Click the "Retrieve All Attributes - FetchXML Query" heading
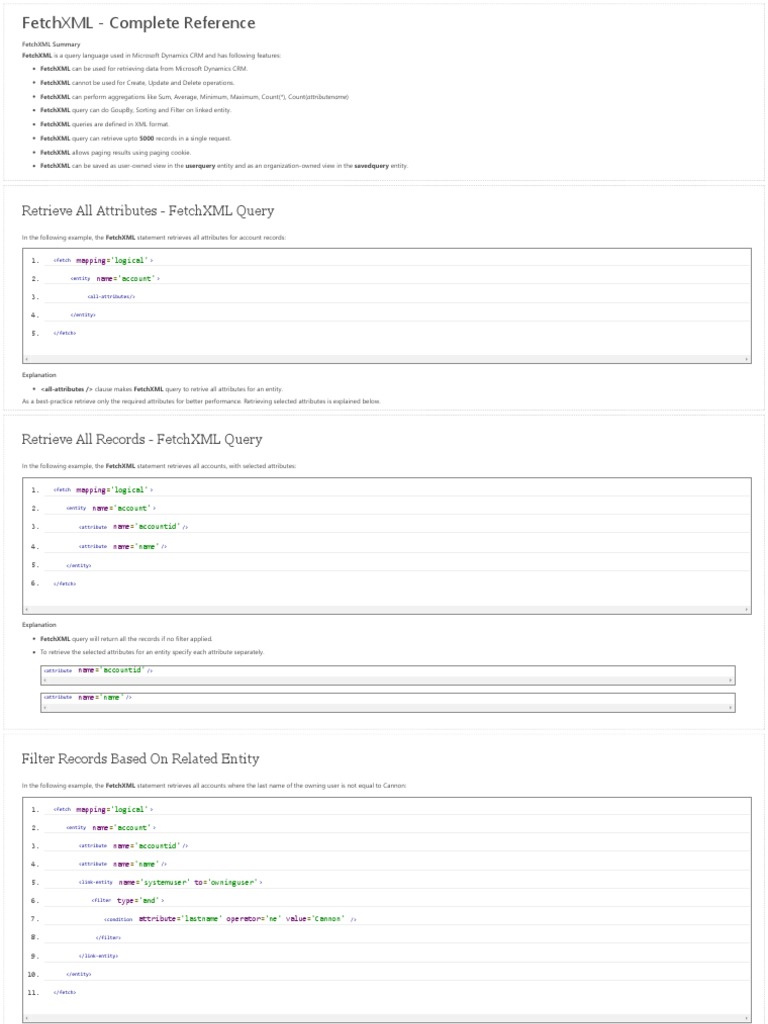This screenshot has height=1024, width=768. [x=147, y=211]
